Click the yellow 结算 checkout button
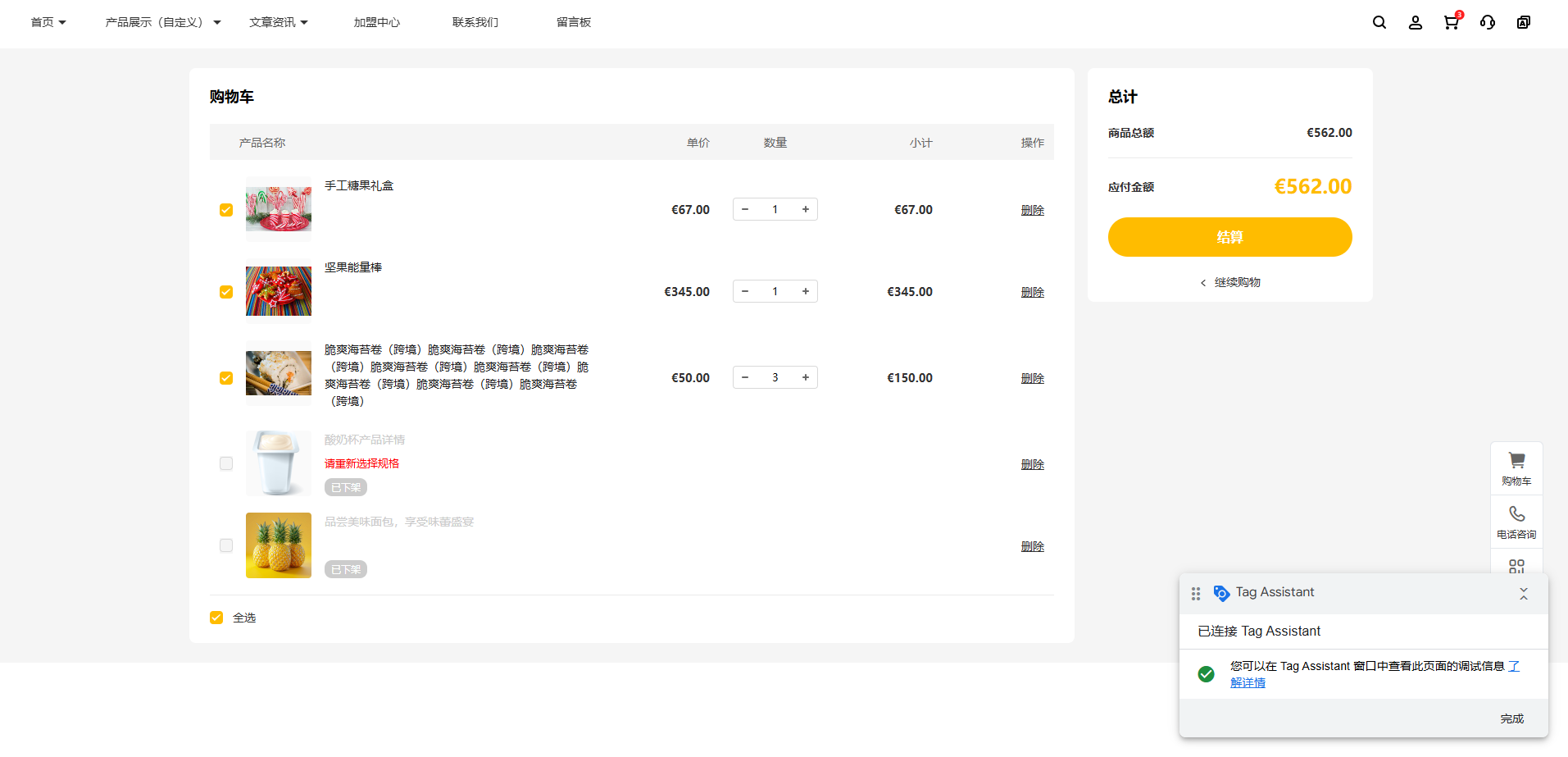This screenshot has width=1568, height=757. (1229, 237)
